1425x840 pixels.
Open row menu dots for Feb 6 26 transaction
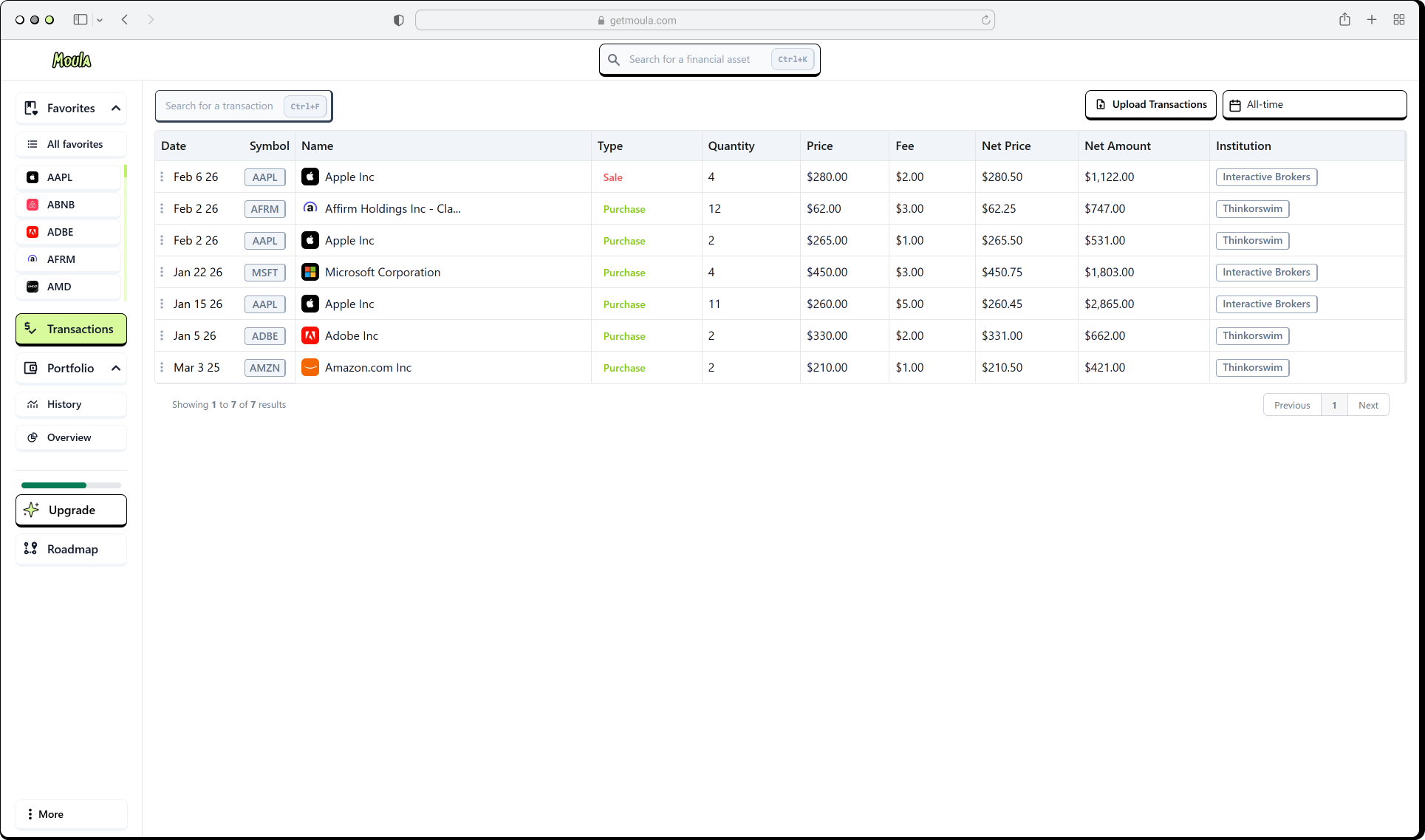point(162,177)
